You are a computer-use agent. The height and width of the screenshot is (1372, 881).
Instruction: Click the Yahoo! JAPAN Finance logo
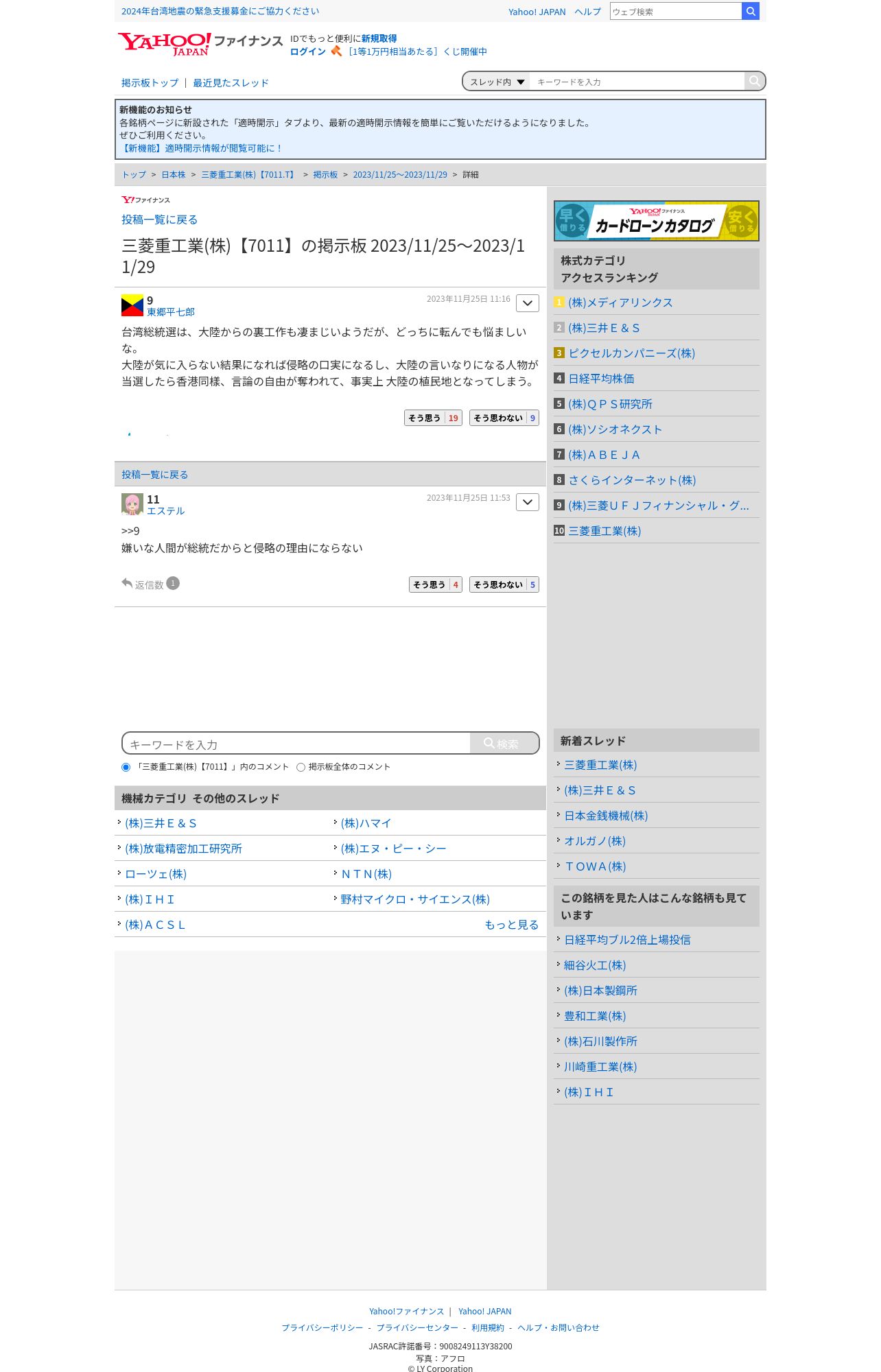200,44
